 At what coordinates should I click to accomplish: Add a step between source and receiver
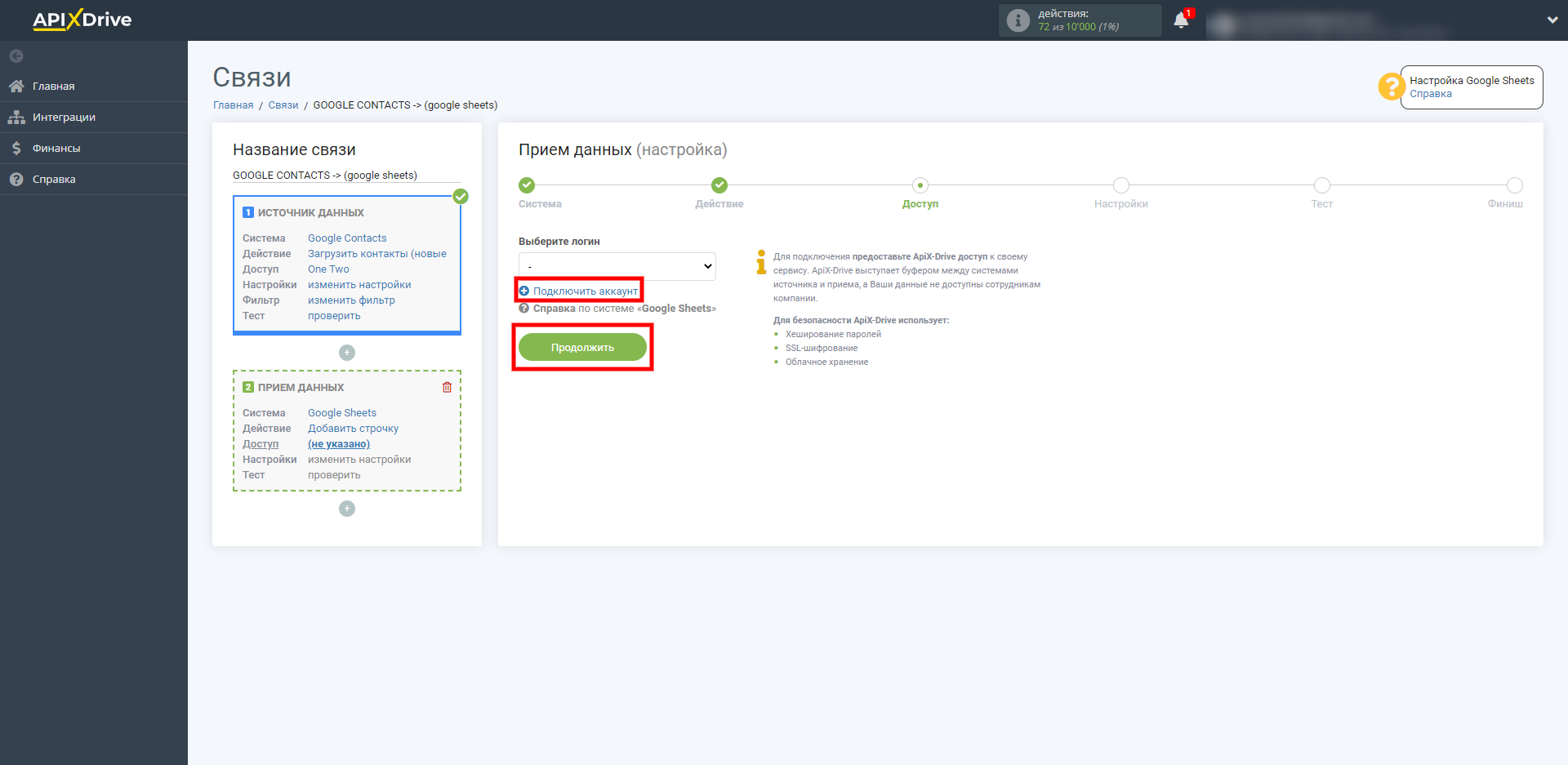347,353
